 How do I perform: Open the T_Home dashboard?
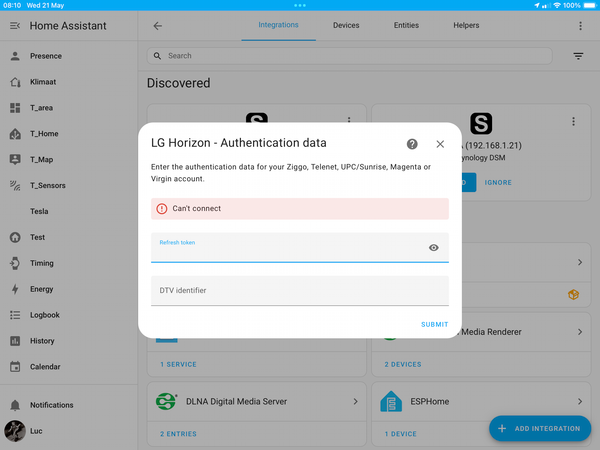coord(68,134)
